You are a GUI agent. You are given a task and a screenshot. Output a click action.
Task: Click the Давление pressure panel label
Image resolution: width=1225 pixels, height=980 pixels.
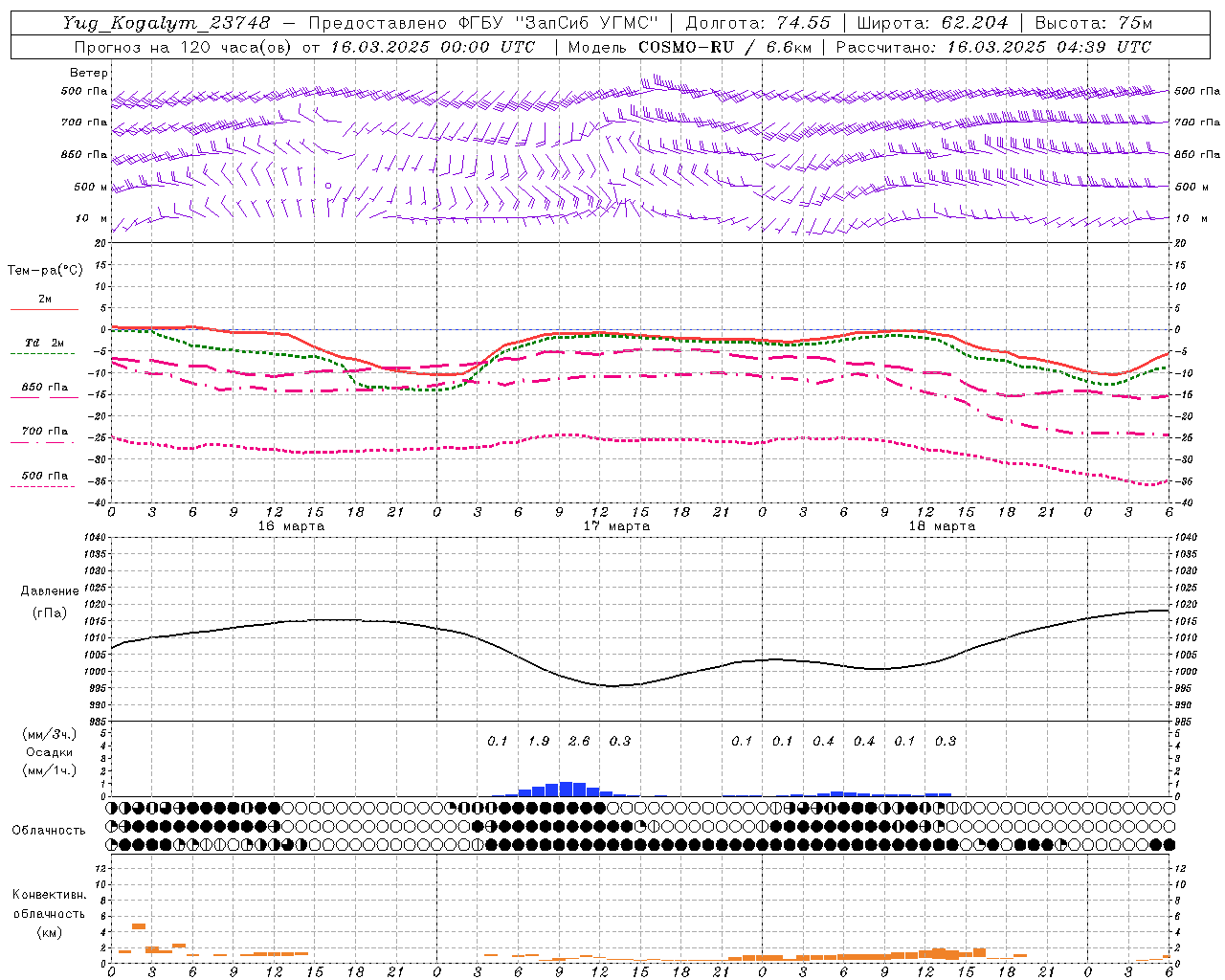click(x=49, y=591)
